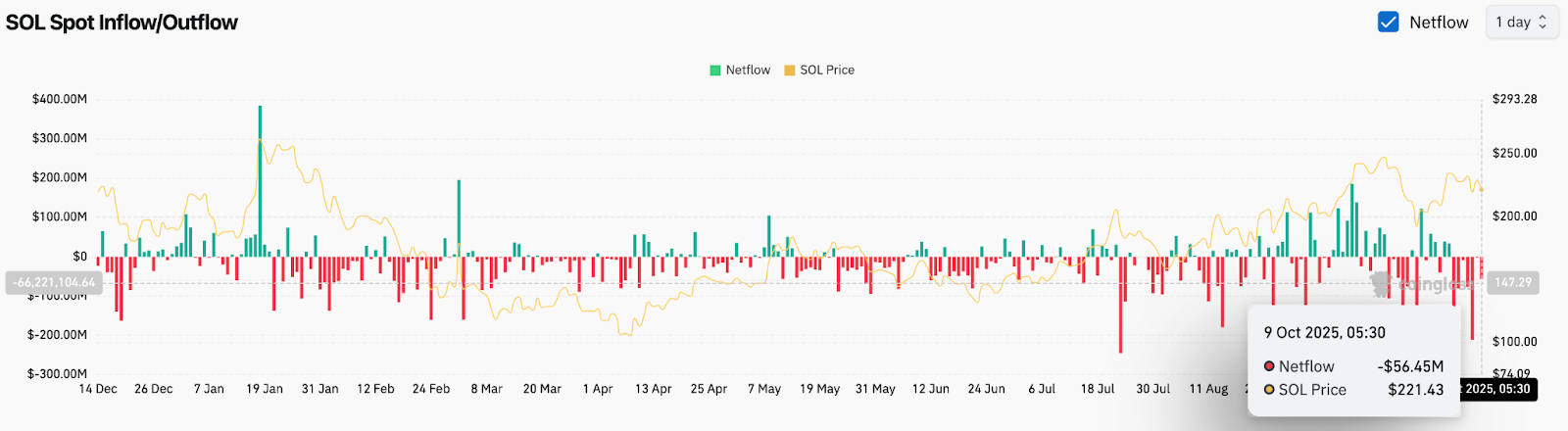
Task: Uncheck the Netflow checkbox
Action: 1388,22
